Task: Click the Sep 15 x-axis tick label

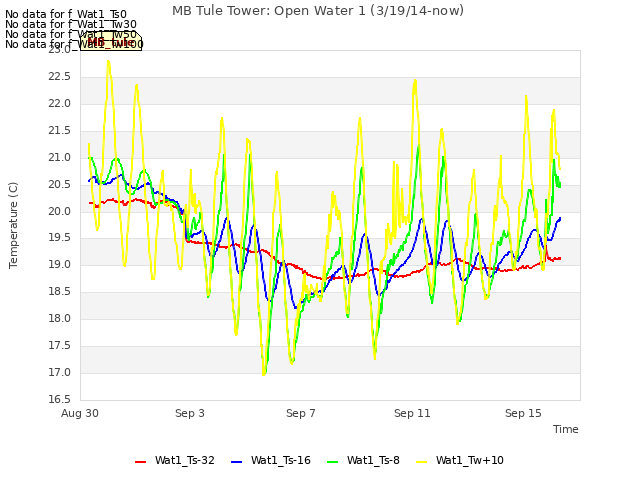Action: pyautogui.click(x=523, y=413)
